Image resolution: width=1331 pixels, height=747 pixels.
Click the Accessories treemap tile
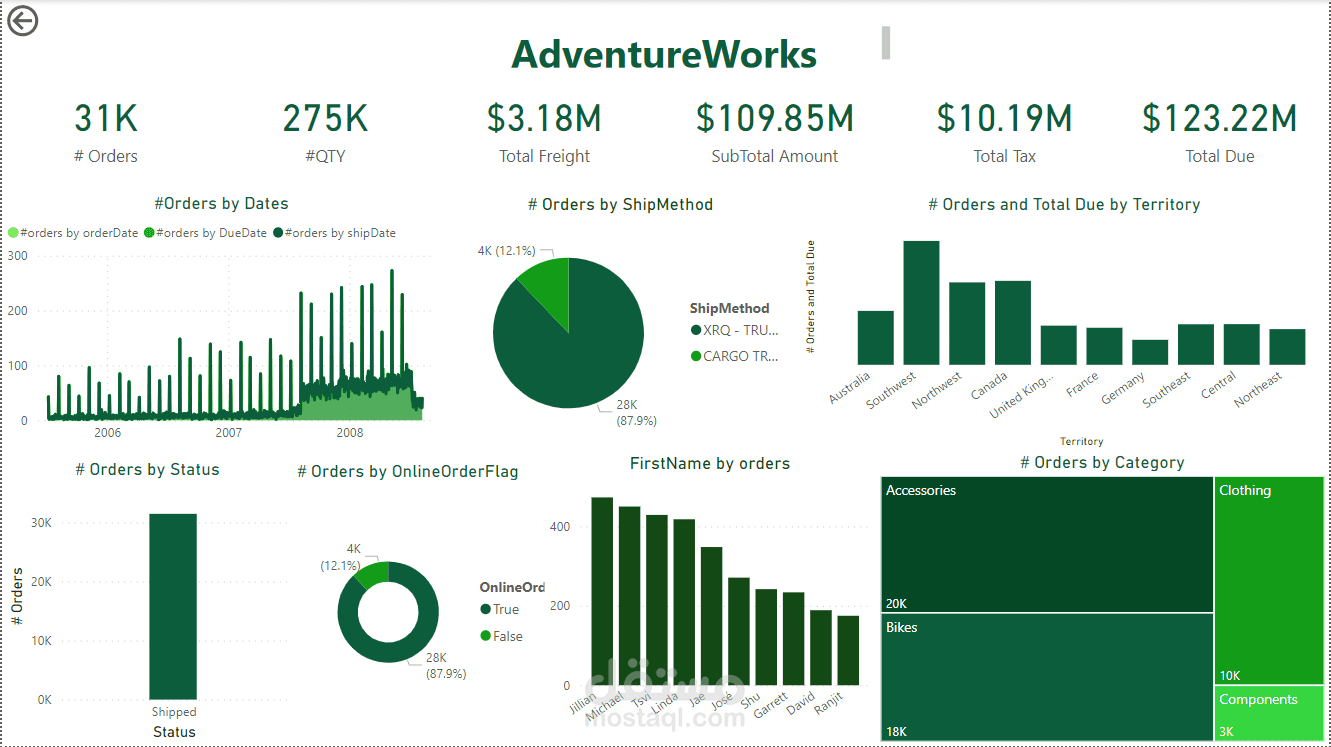tap(1047, 545)
